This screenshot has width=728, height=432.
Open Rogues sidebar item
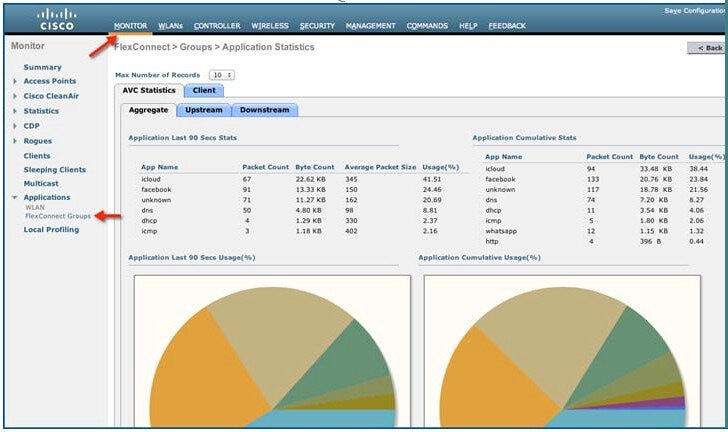click(x=38, y=141)
